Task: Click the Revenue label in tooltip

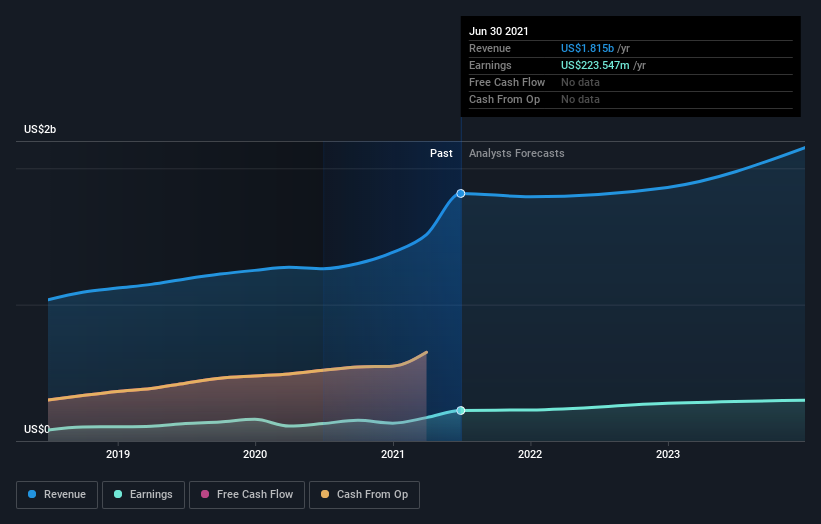Action: pyautogui.click(x=490, y=48)
